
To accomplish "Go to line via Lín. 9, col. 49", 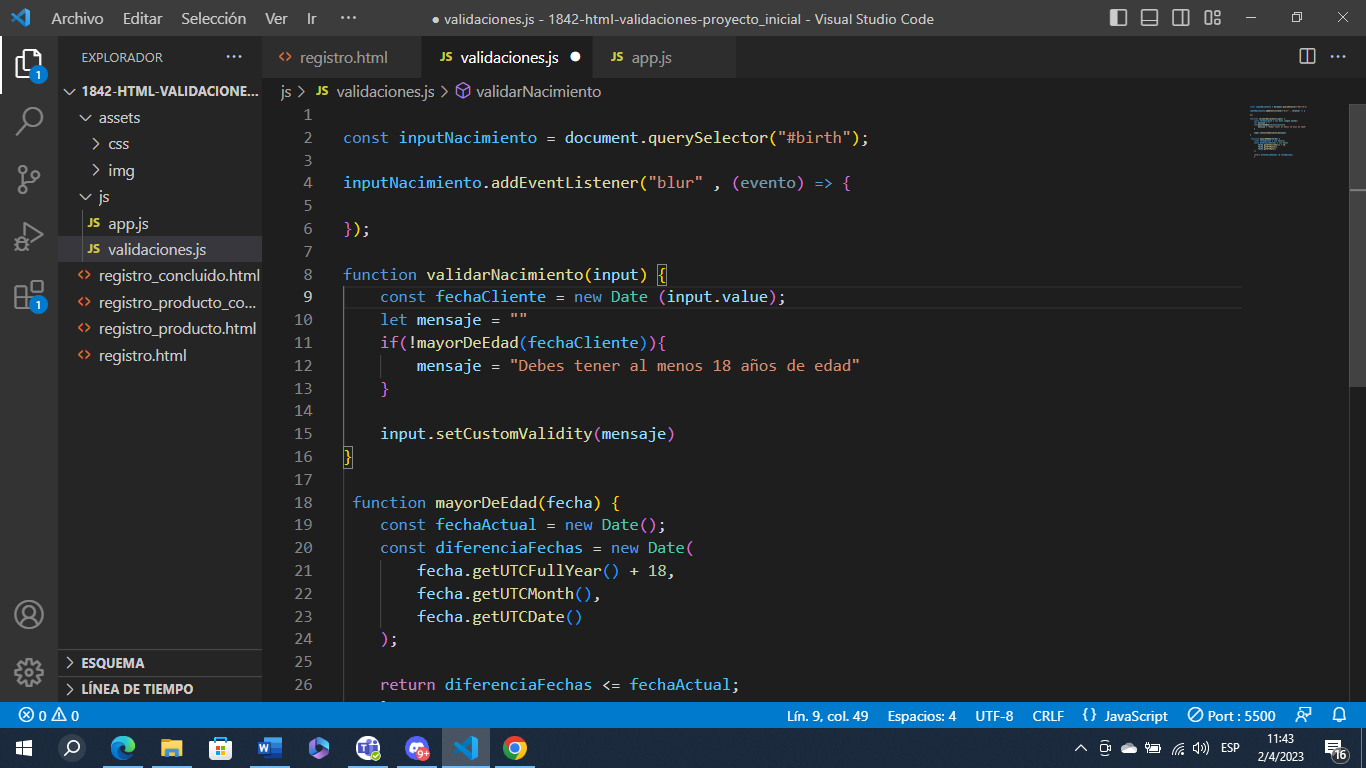I will coord(827,716).
